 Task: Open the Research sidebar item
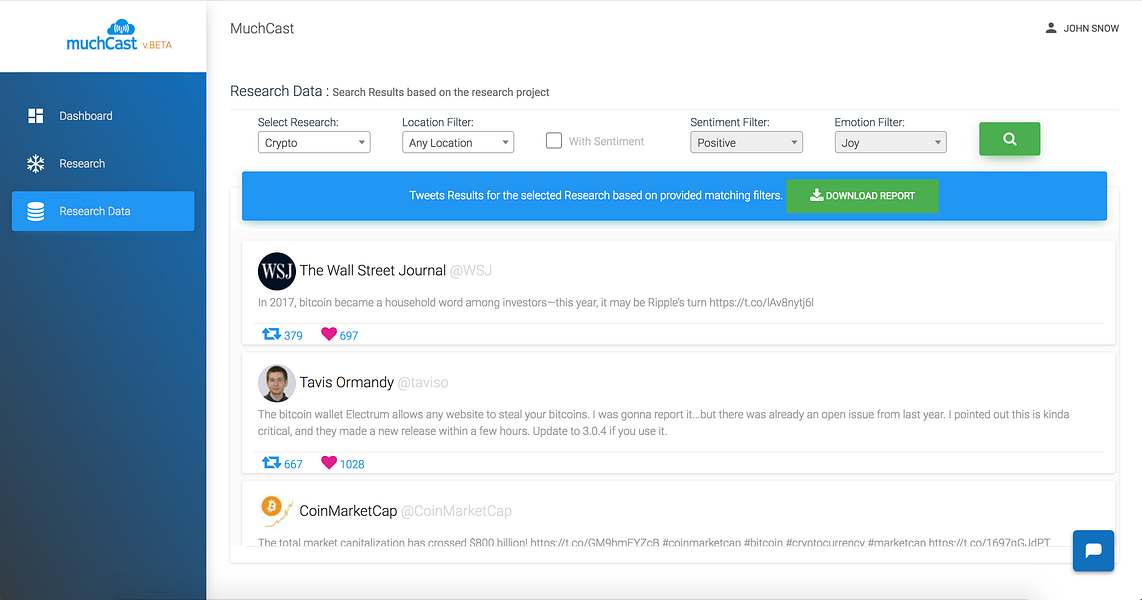(103, 164)
